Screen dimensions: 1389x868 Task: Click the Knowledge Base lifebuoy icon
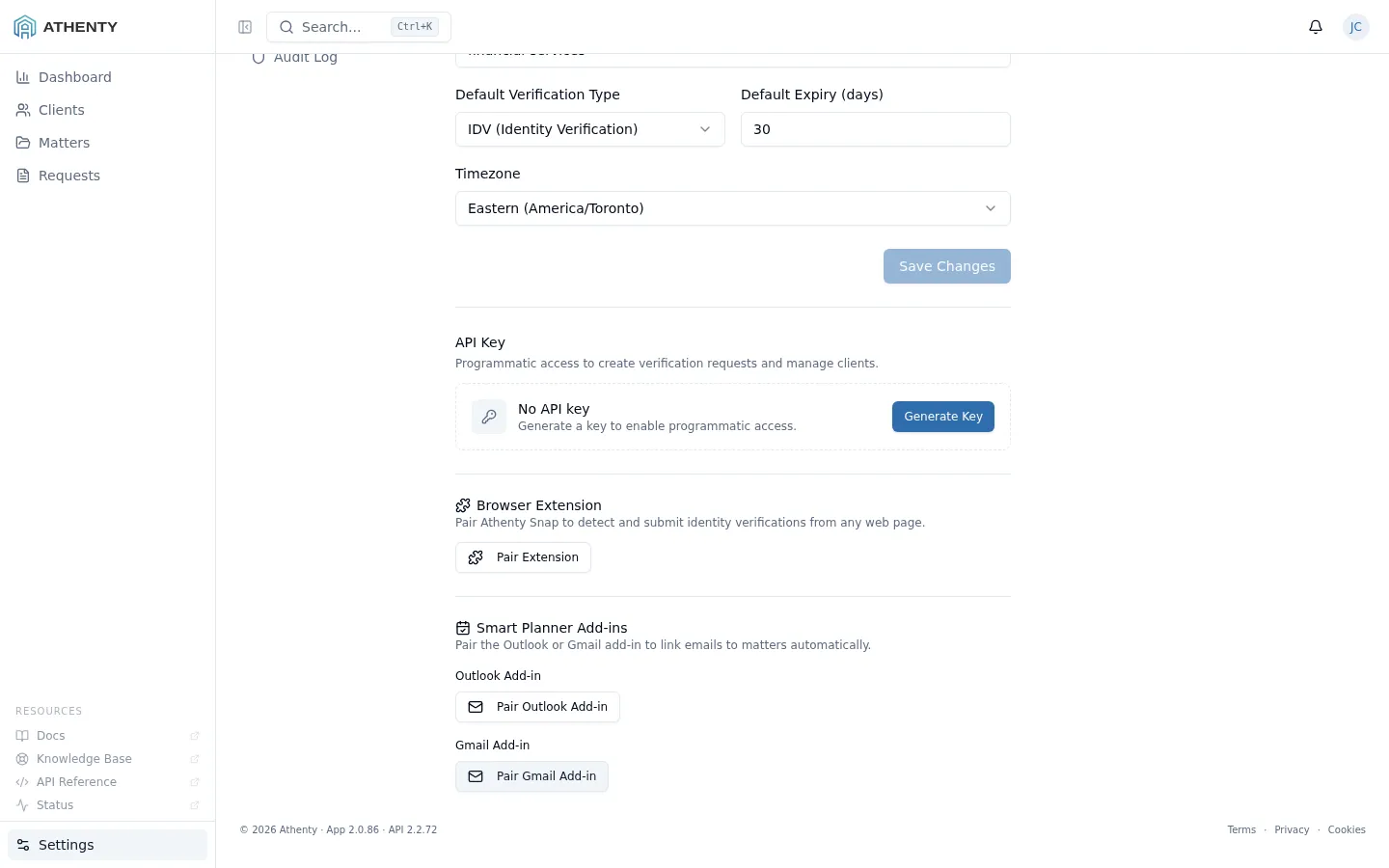coord(22,759)
